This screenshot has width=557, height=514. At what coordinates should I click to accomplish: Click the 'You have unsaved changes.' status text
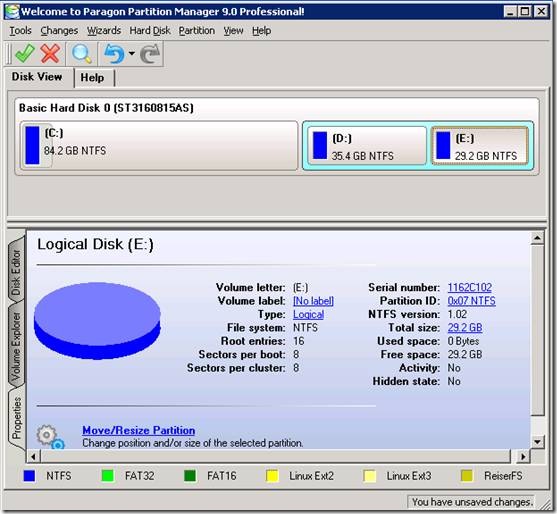point(472,502)
